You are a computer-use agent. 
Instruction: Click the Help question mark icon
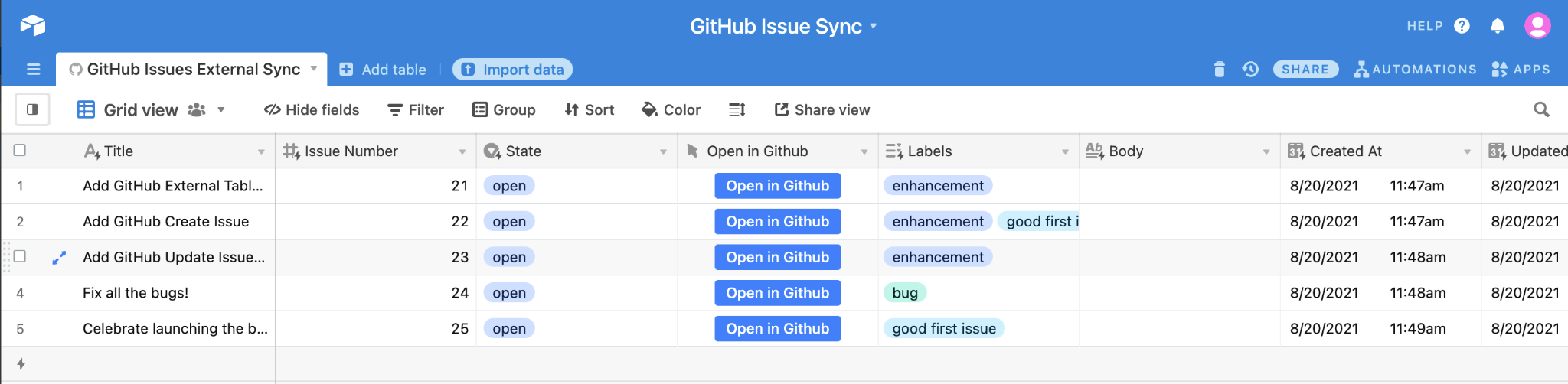[1462, 26]
